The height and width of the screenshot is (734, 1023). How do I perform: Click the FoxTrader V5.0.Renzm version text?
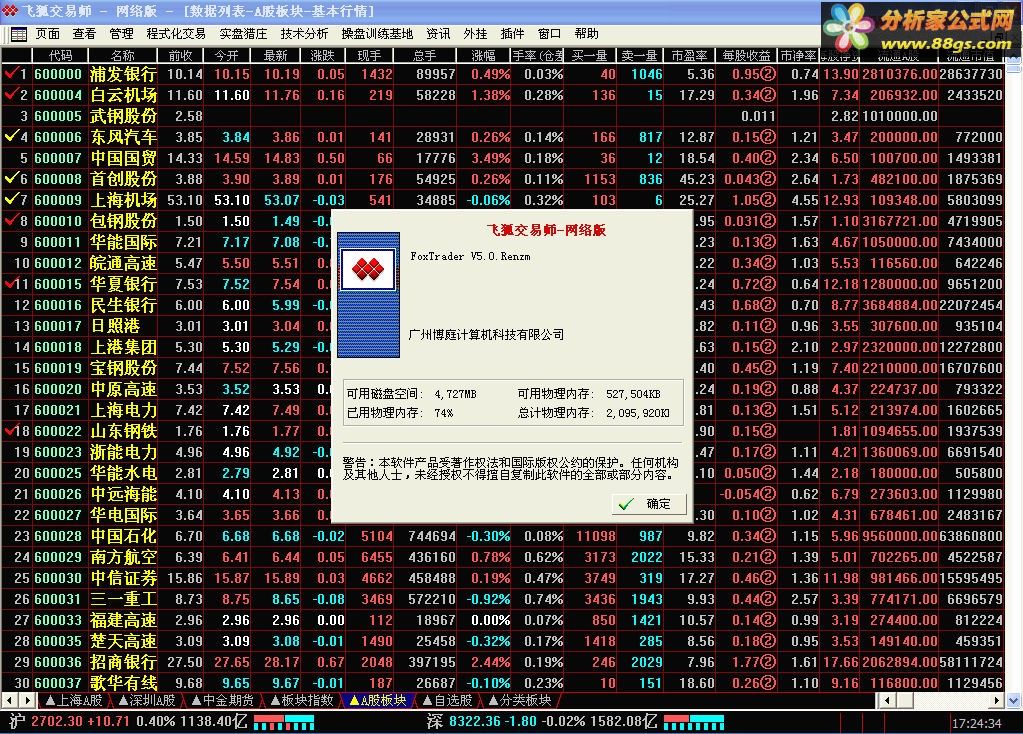click(x=470, y=256)
